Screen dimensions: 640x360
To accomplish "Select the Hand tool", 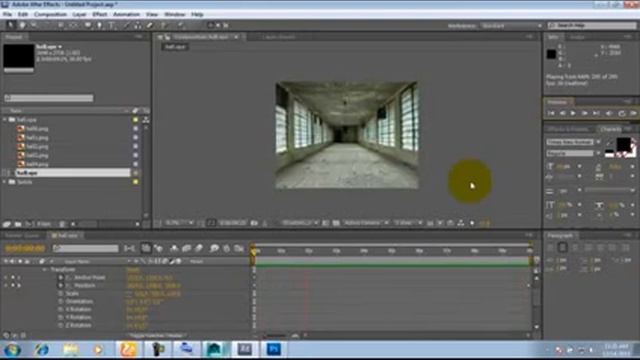I will coord(22,25).
